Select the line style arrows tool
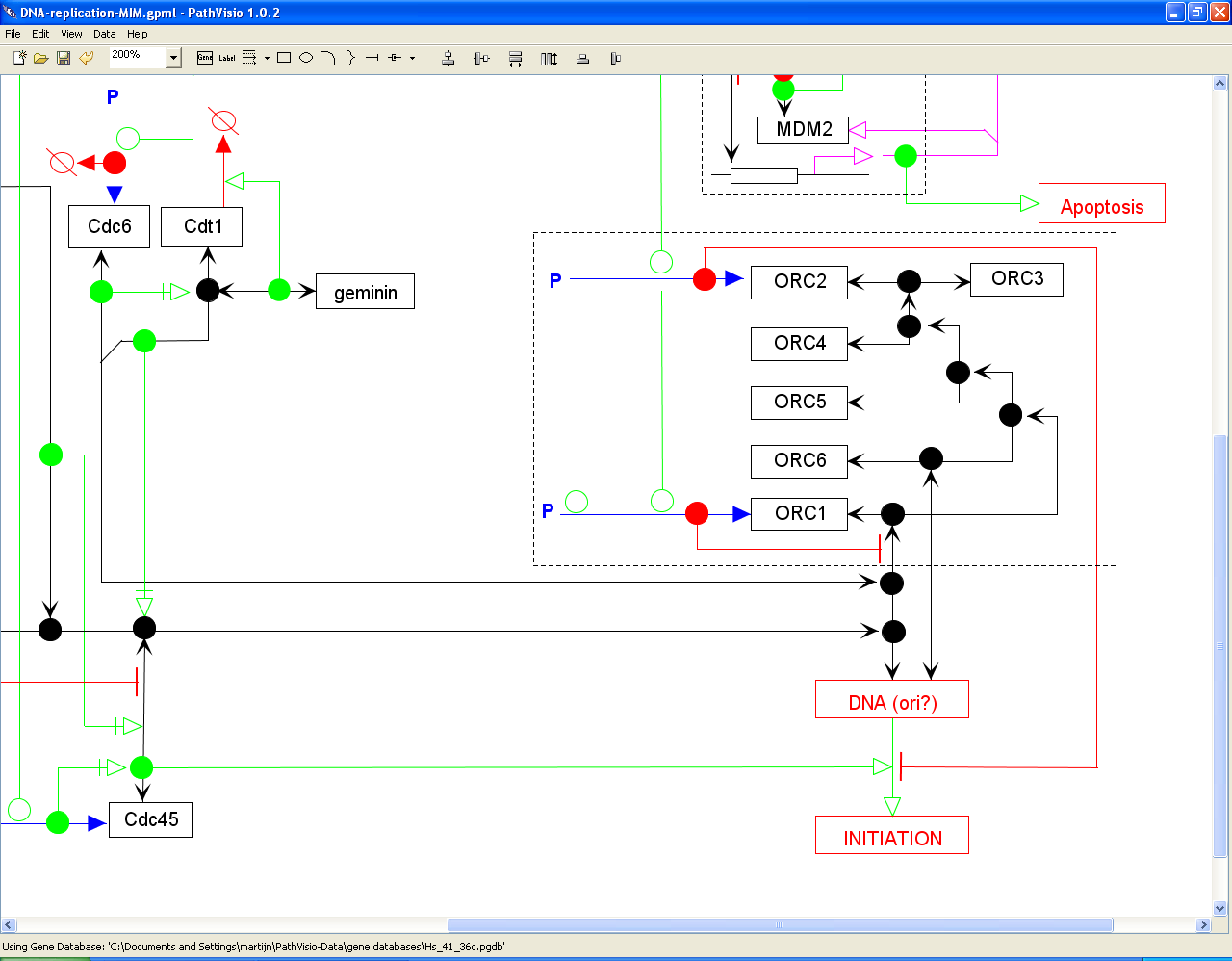Screen dimensions: 1232x961 coord(249,58)
